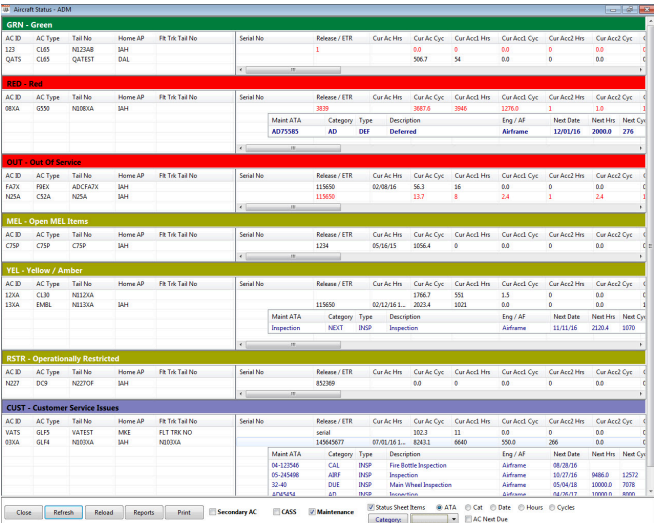This screenshot has width=654, height=523.
Task: Click the scroll right arrow in GRN section
Action: click(641, 70)
